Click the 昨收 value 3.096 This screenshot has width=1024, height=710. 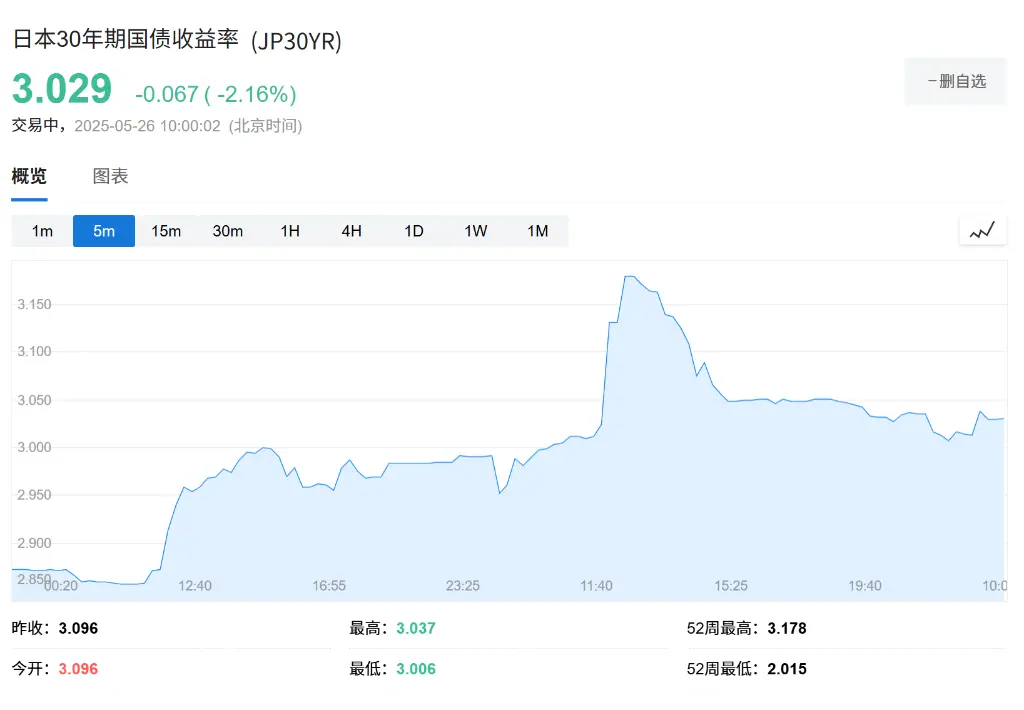click(x=78, y=628)
